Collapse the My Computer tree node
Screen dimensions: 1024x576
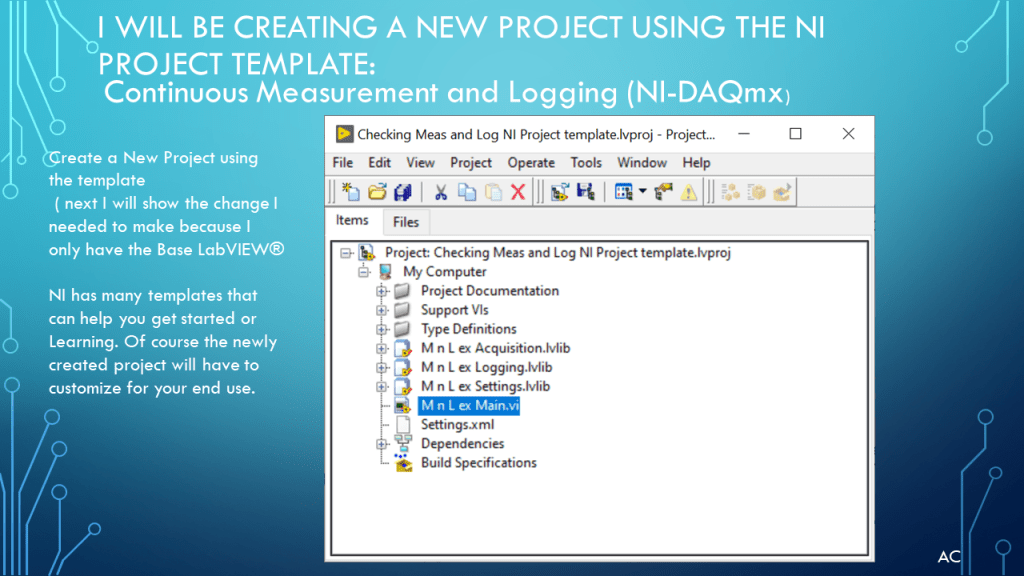(363, 272)
